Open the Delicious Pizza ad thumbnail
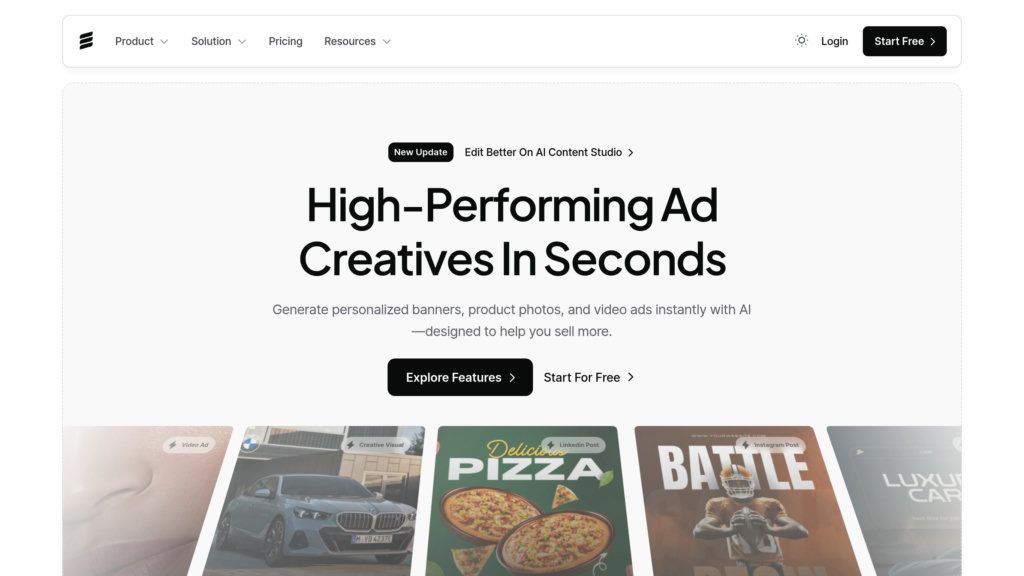The width and height of the screenshot is (1024, 576). [529, 501]
